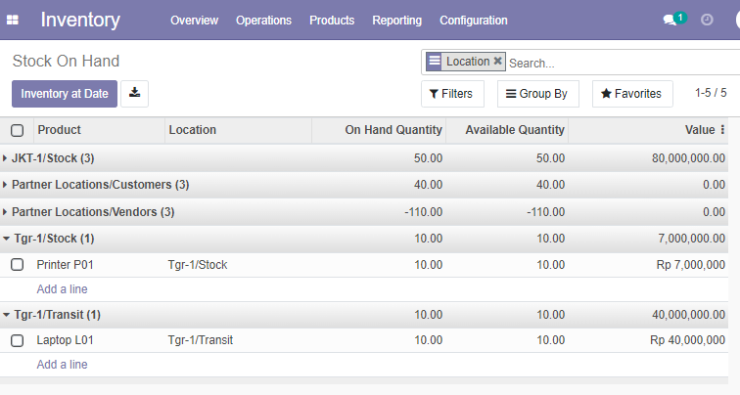Image resolution: width=740 pixels, height=395 pixels.
Task: Open the conversations chat icon
Action: (669, 20)
